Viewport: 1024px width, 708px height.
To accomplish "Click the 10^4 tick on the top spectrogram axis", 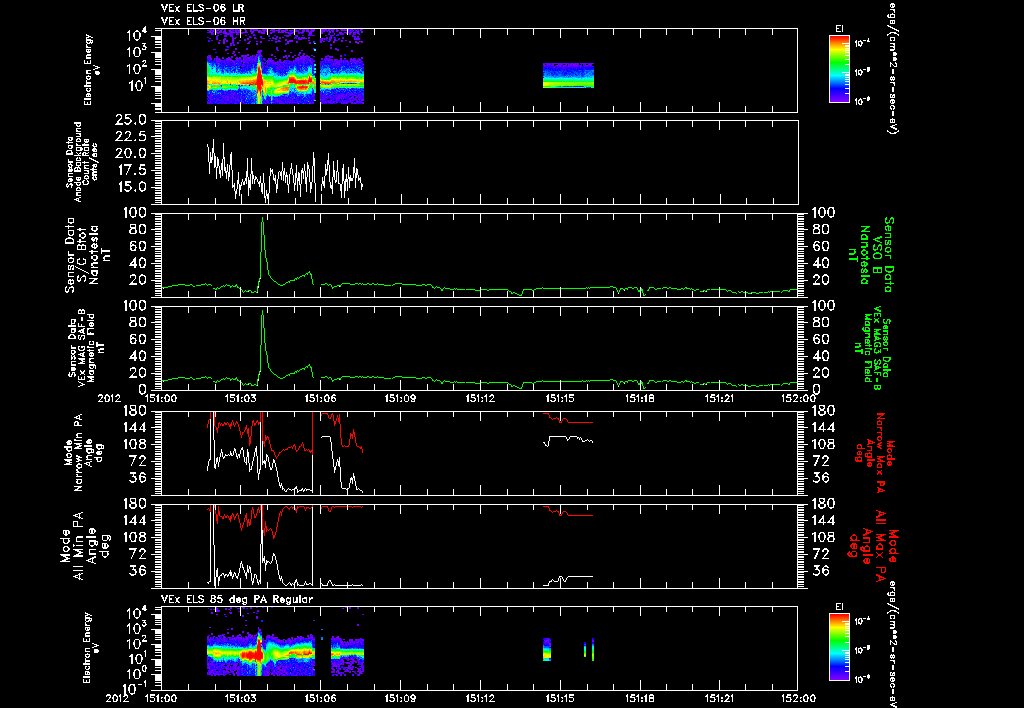I will point(136,35).
